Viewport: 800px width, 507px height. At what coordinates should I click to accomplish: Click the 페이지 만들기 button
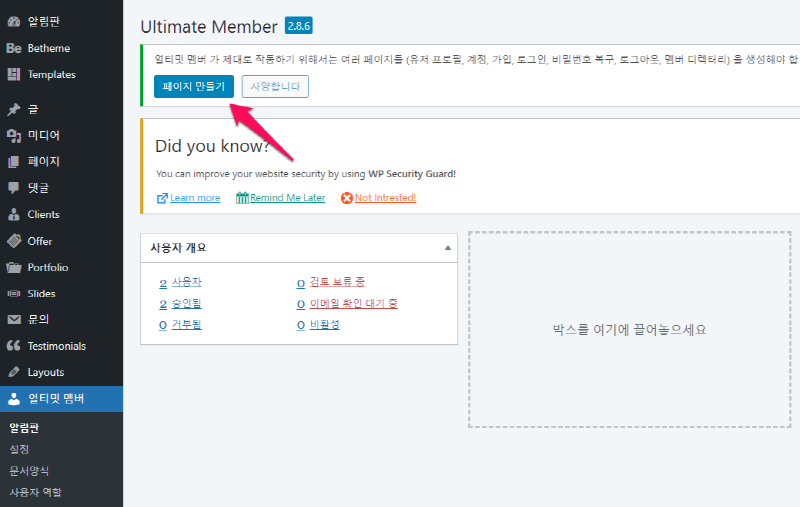194,86
